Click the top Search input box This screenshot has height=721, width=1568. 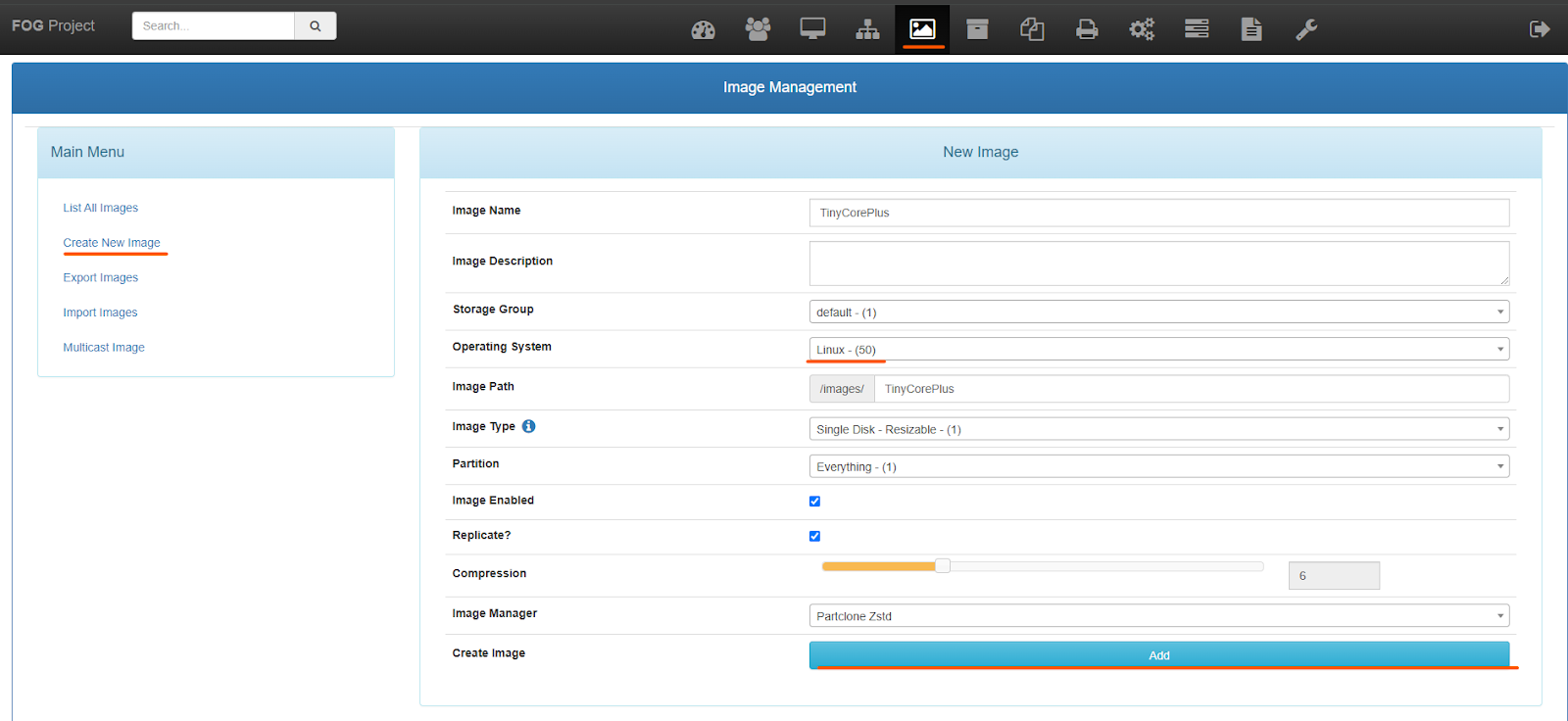pyautogui.click(x=214, y=25)
